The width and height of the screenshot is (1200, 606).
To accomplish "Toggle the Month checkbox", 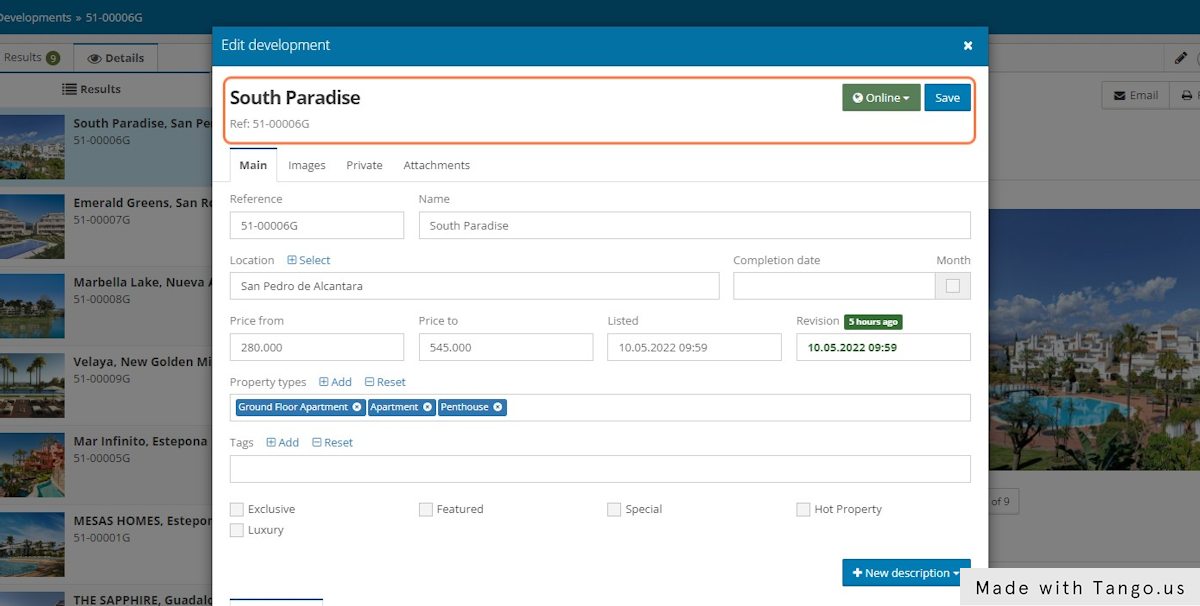I will tap(952, 286).
